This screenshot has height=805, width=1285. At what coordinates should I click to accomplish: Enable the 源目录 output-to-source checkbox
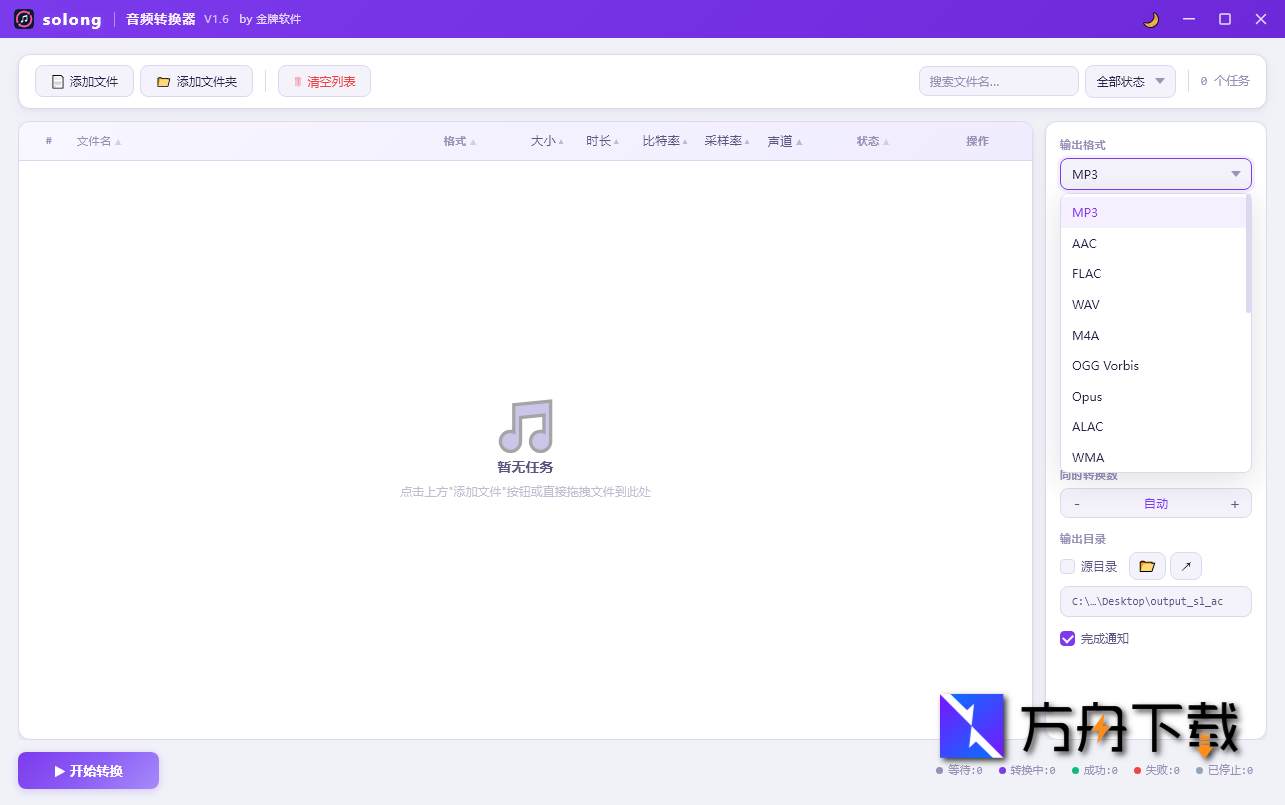(1067, 565)
